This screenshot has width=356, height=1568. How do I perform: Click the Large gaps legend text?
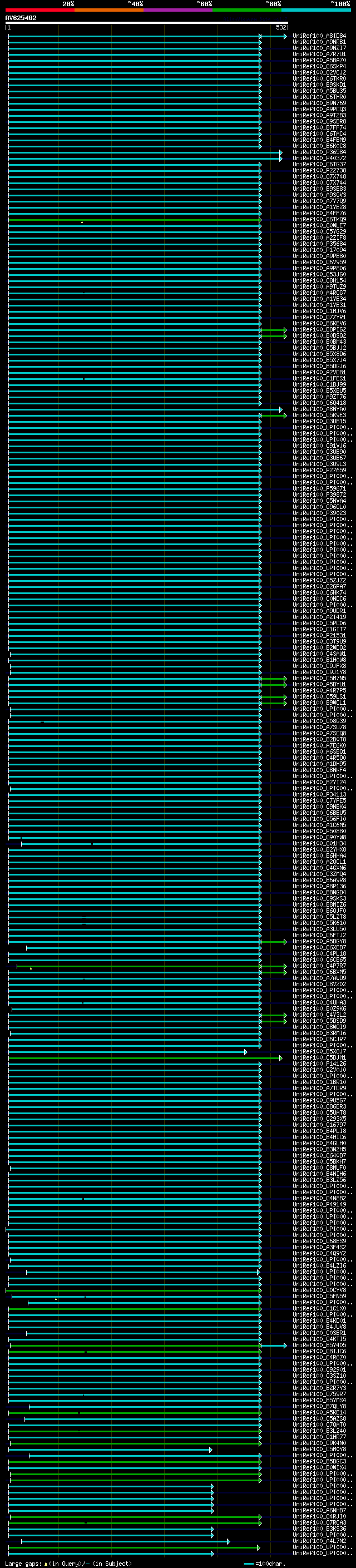tap(68, 1563)
